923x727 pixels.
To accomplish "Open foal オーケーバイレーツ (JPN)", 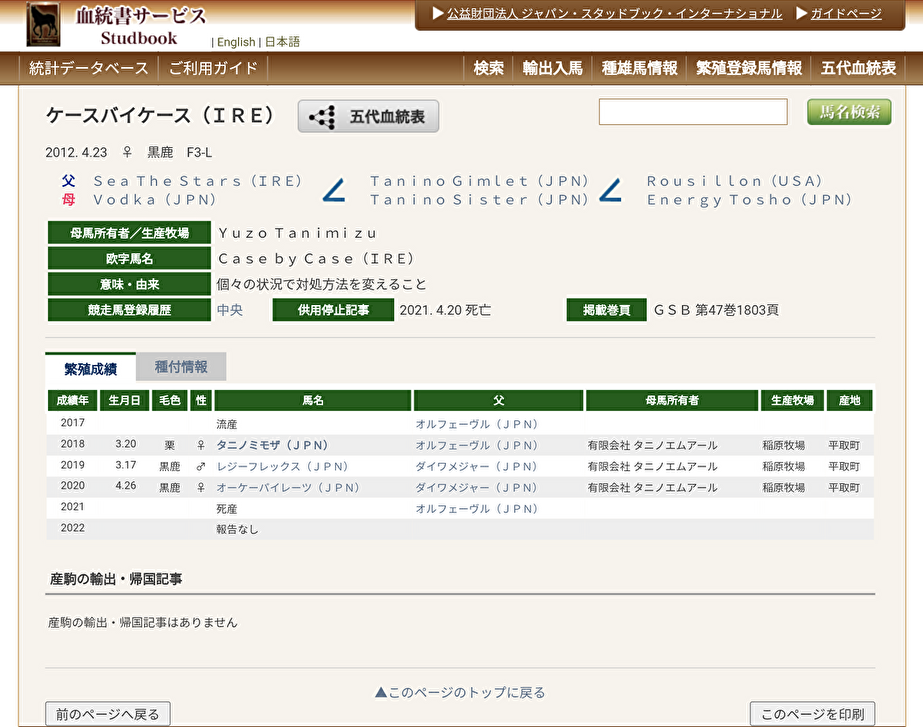I will (288, 487).
